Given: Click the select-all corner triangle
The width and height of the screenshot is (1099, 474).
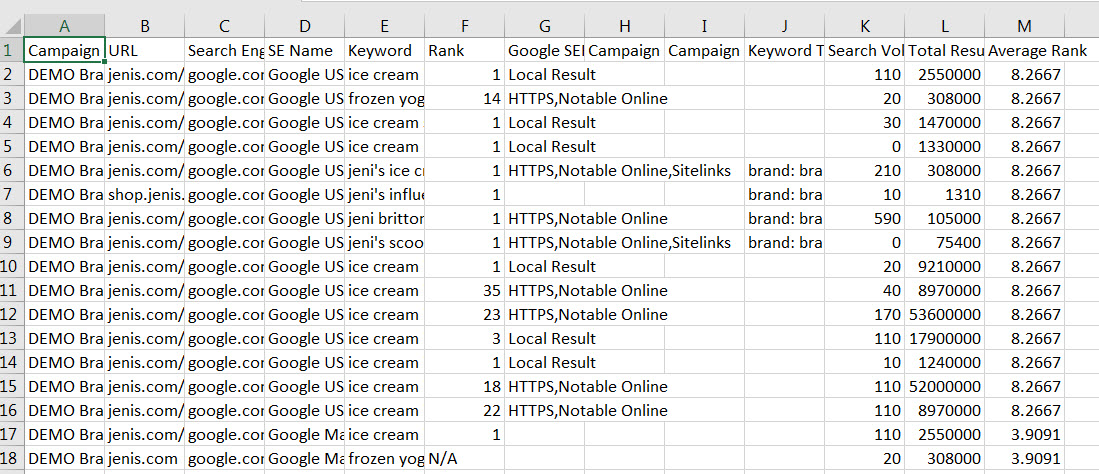Looking at the screenshot, I should [x=13, y=27].
